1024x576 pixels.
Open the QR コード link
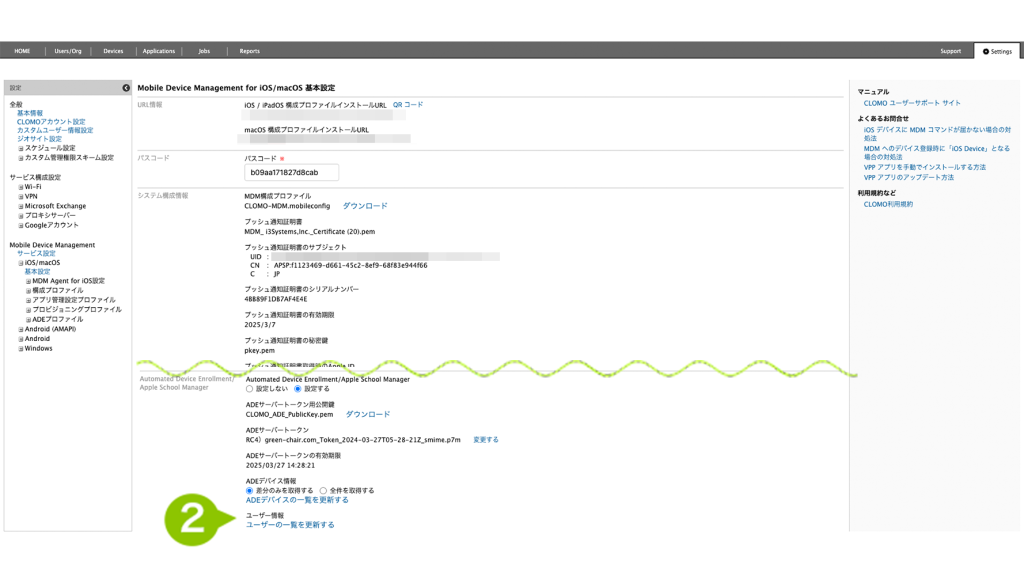pyautogui.click(x=408, y=104)
